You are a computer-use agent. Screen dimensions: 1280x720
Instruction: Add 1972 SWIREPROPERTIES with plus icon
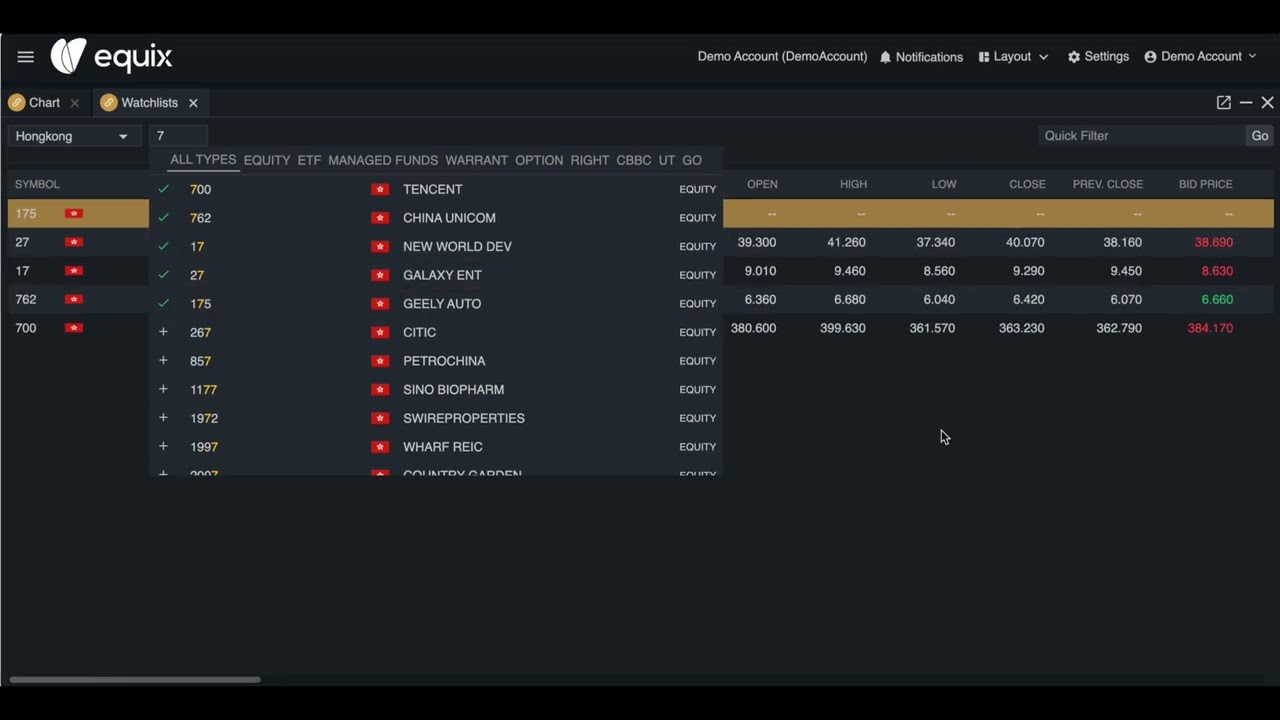164,418
